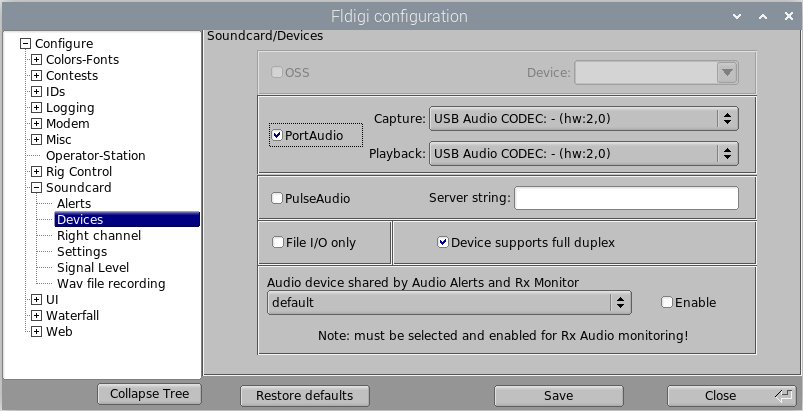Screen dimensions: 803x411
Task: Enable the PulseAudio checkbox
Action: [x=277, y=198]
